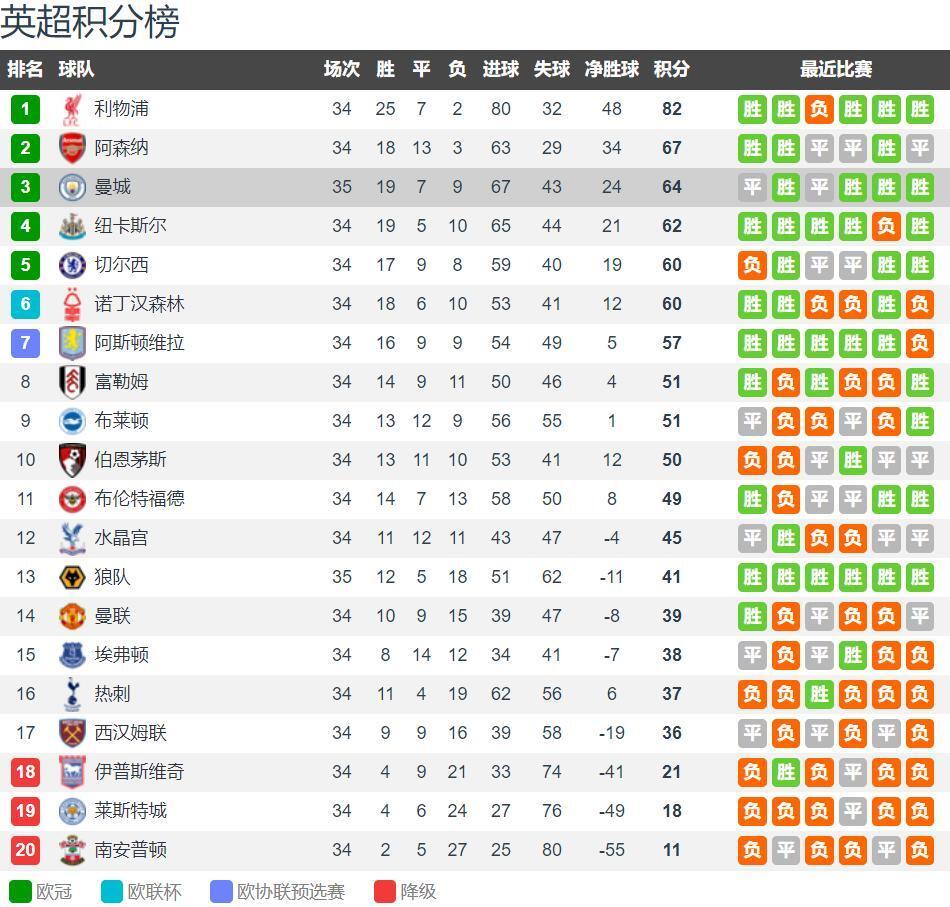Click the Newcastle club crest icon
The image size is (950, 907).
pyautogui.click(x=72, y=226)
